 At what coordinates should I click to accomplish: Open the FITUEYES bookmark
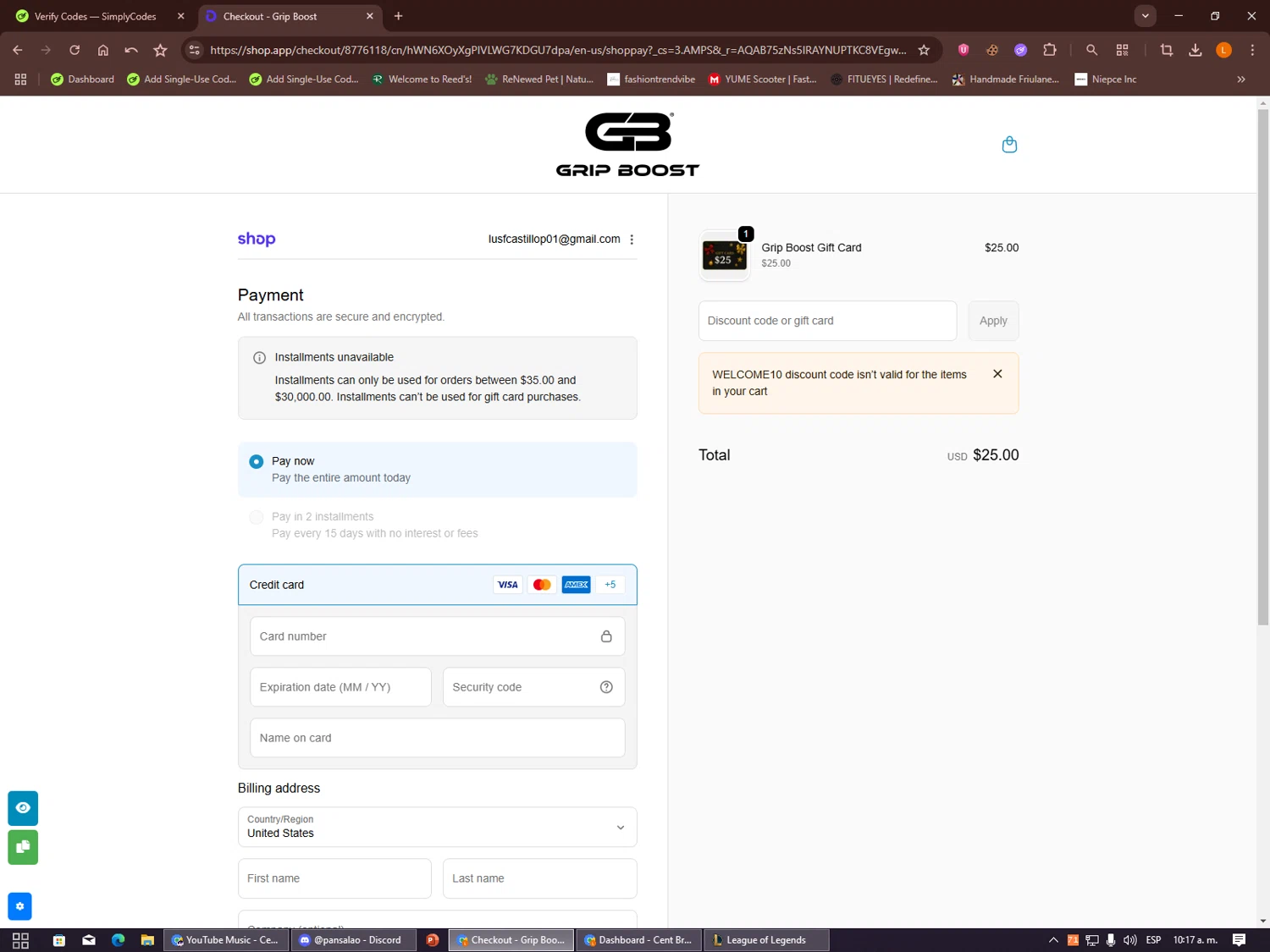pyautogui.click(x=884, y=80)
